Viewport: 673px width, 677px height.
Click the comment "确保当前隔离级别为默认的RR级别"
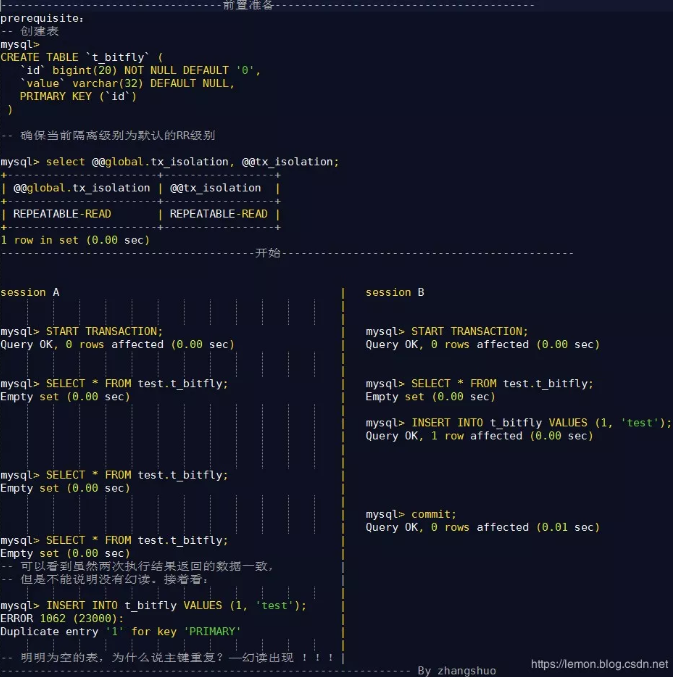[117, 136]
